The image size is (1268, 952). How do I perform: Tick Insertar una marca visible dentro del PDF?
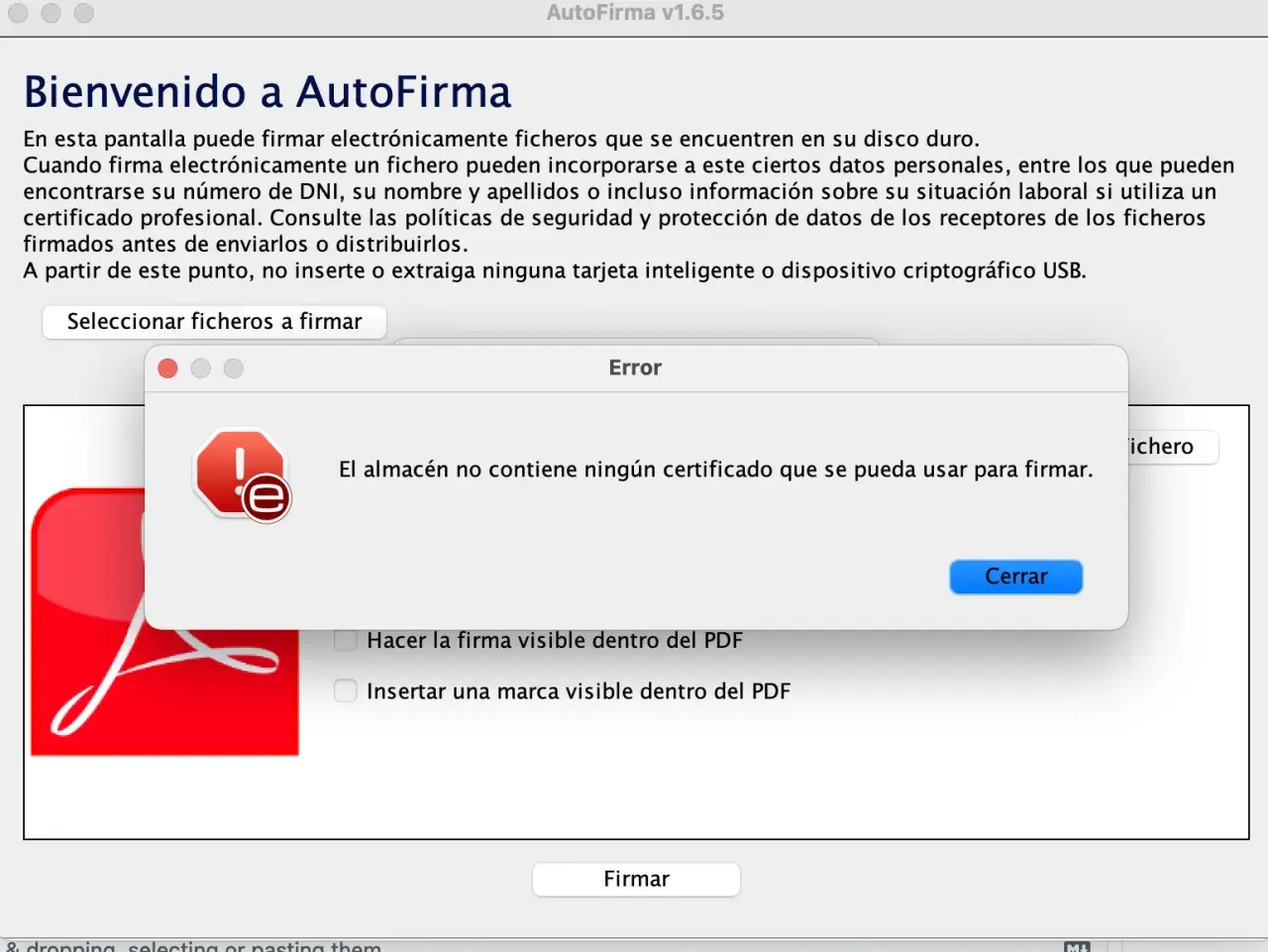[345, 690]
